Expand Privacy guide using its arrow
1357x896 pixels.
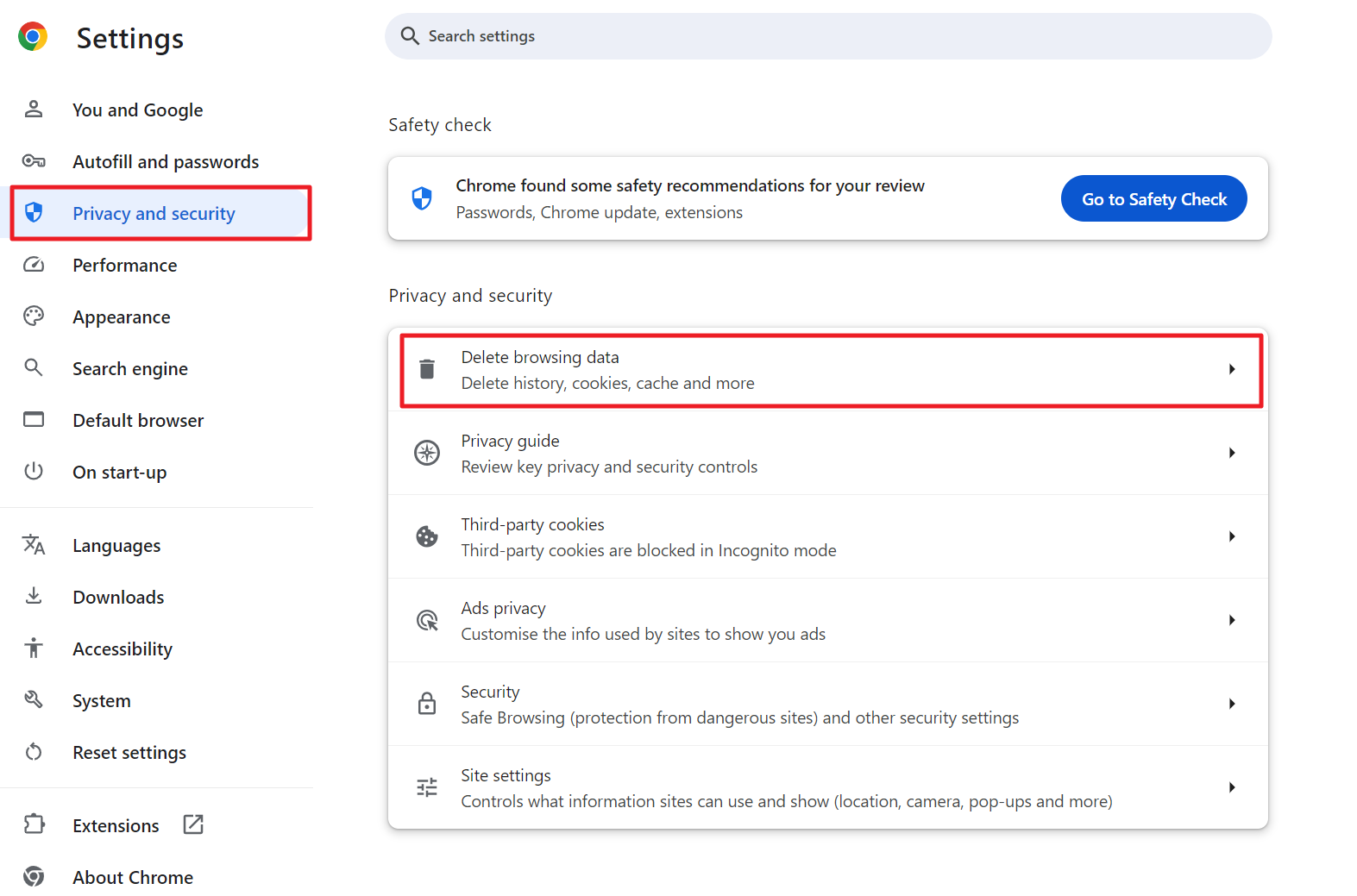tap(1232, 453)
